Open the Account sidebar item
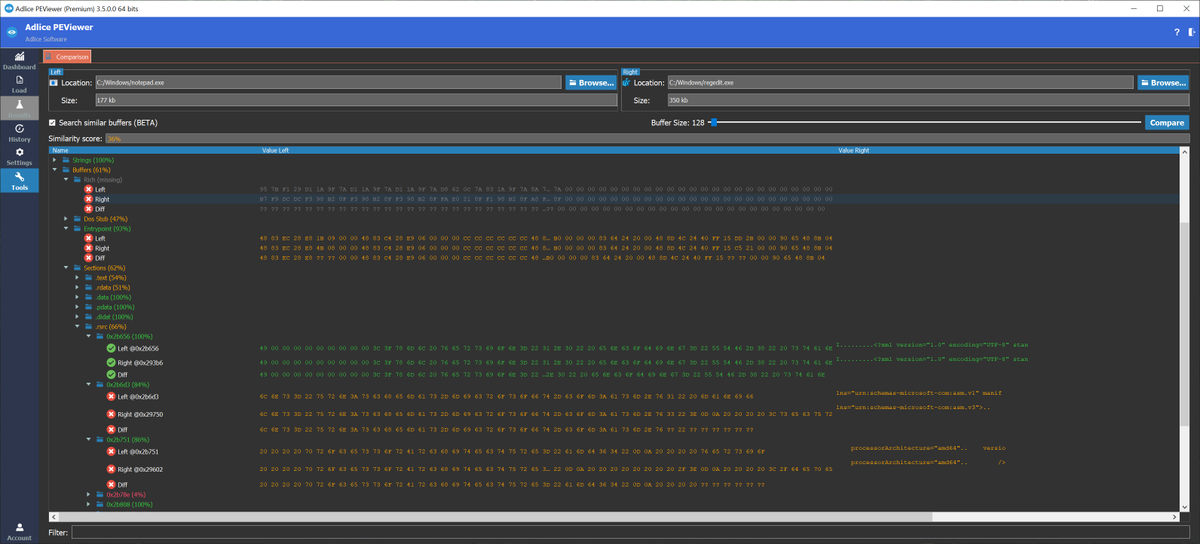Image resolution: width=1200 pixels, height=544 pixels. [x=19, y=531]
